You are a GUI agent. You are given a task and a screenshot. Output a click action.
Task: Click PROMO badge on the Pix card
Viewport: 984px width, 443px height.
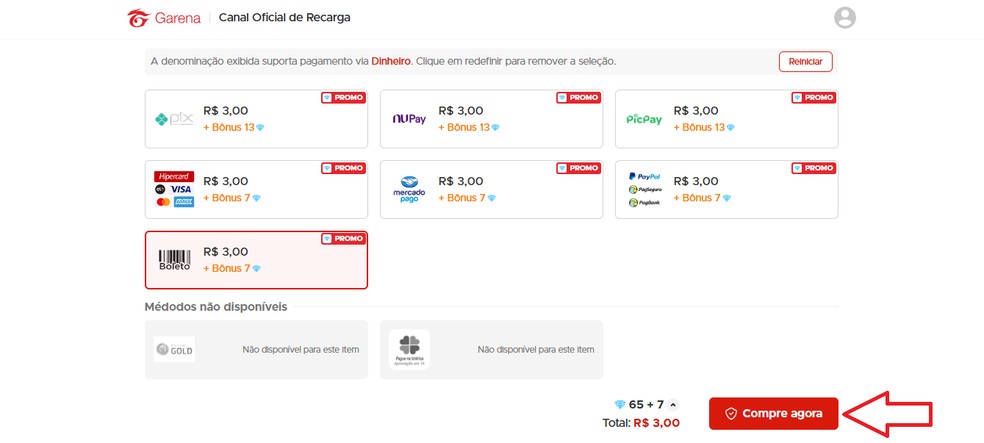point(343,98)
